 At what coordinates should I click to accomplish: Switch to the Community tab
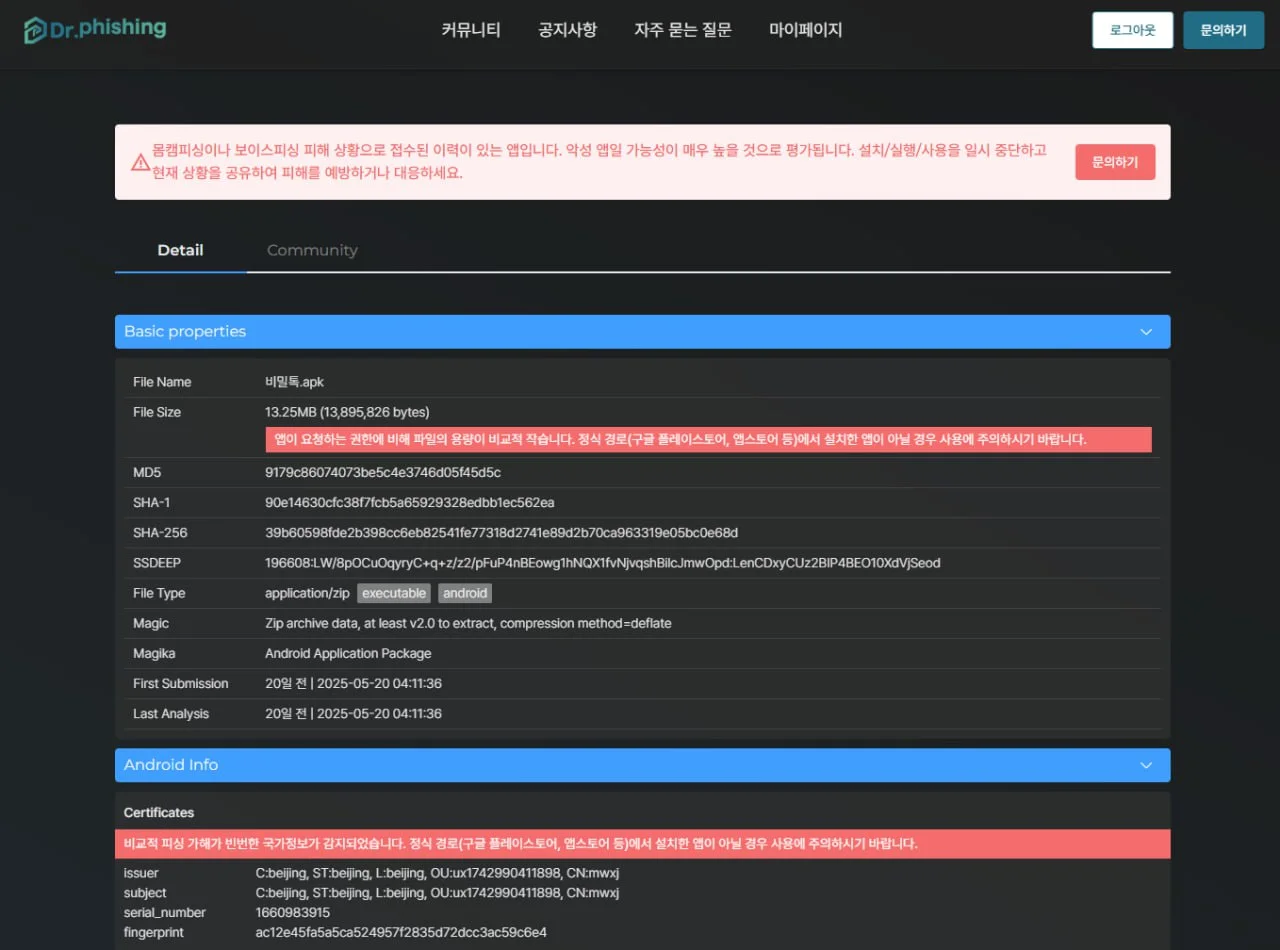point(312,250)
